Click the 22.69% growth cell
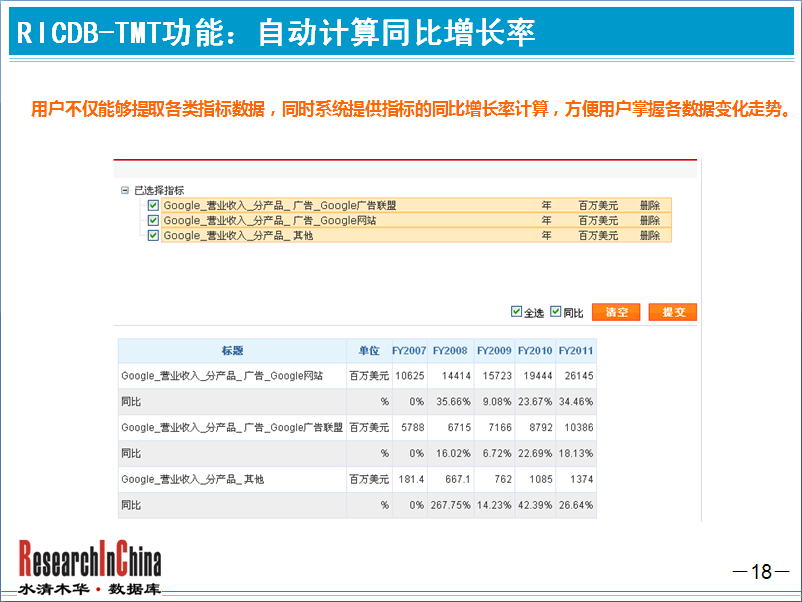Image resolution: width=802 pixels, height=602 pixels. (535, 454)
